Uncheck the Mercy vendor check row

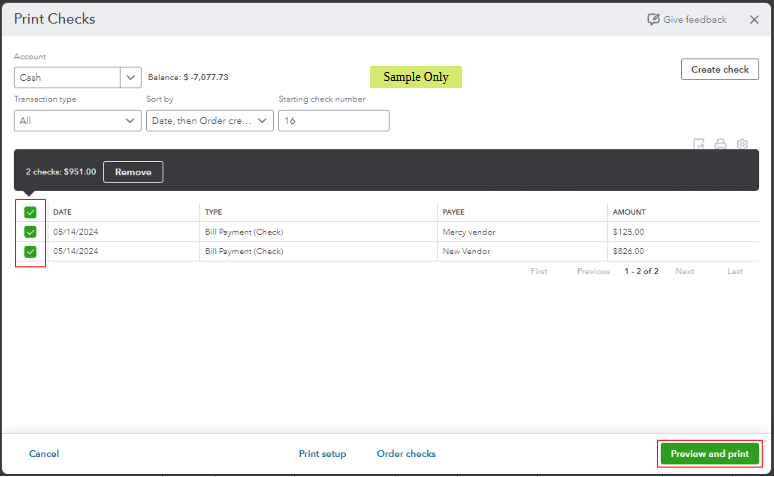pos(30,232)
